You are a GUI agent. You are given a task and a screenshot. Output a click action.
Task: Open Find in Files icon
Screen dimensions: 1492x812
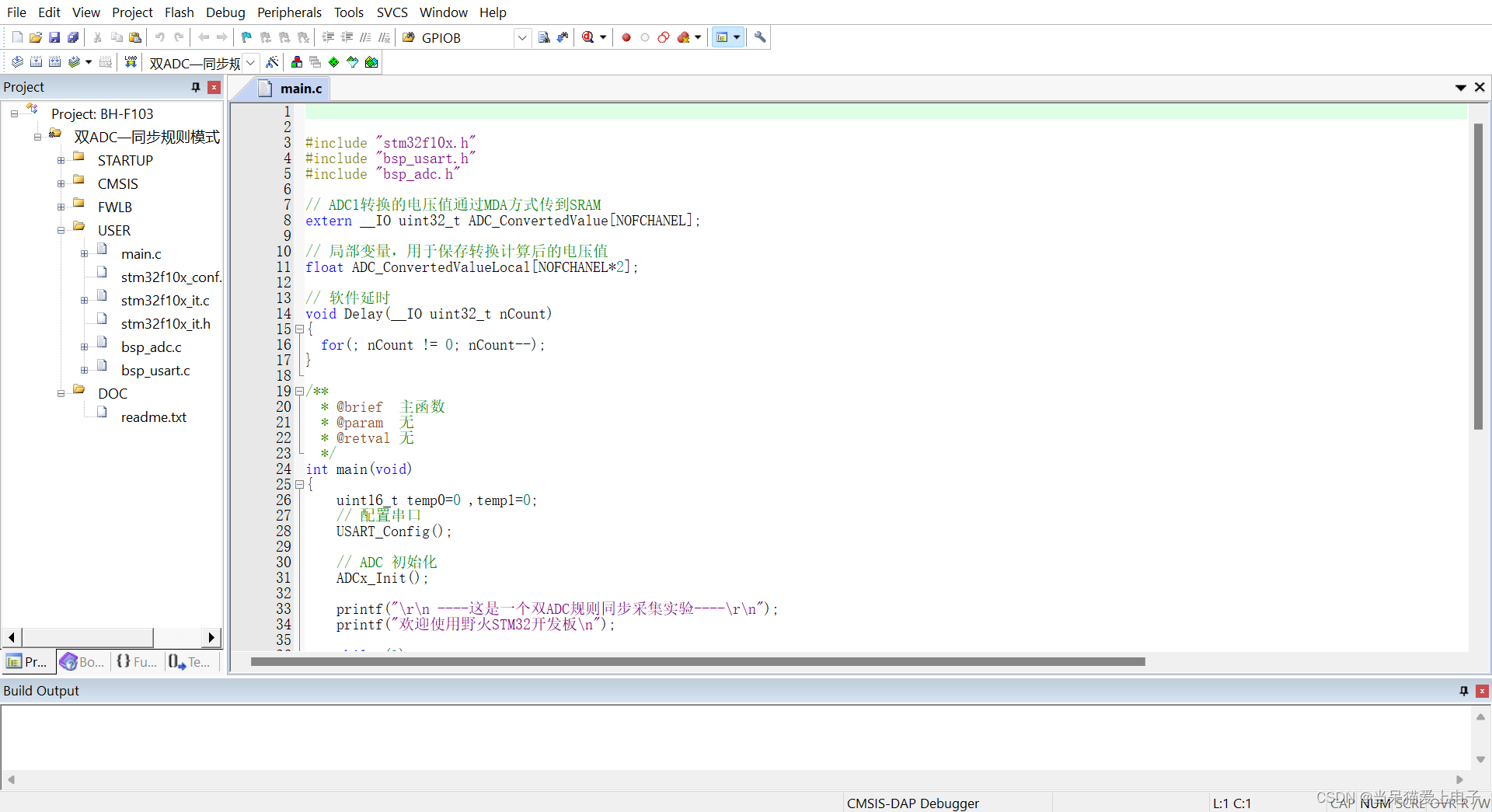tap(408, 37)
